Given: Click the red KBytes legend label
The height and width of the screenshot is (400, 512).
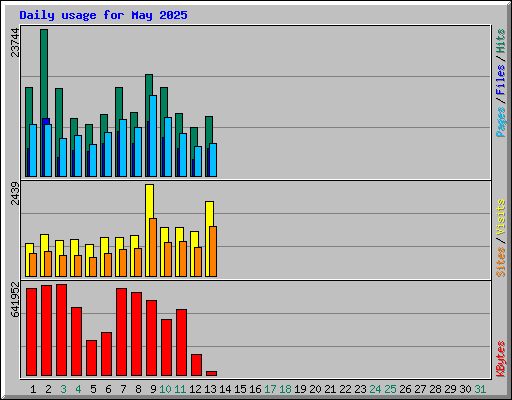Looking at the screenshot, I should coord(500,359).
